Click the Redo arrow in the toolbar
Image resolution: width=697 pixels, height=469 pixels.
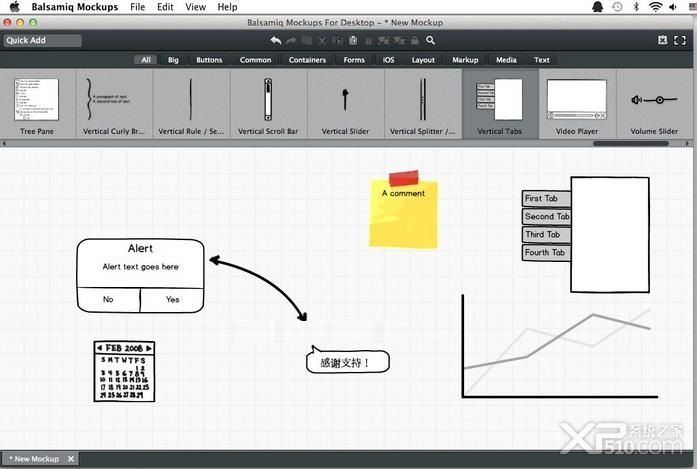point(291,40)
